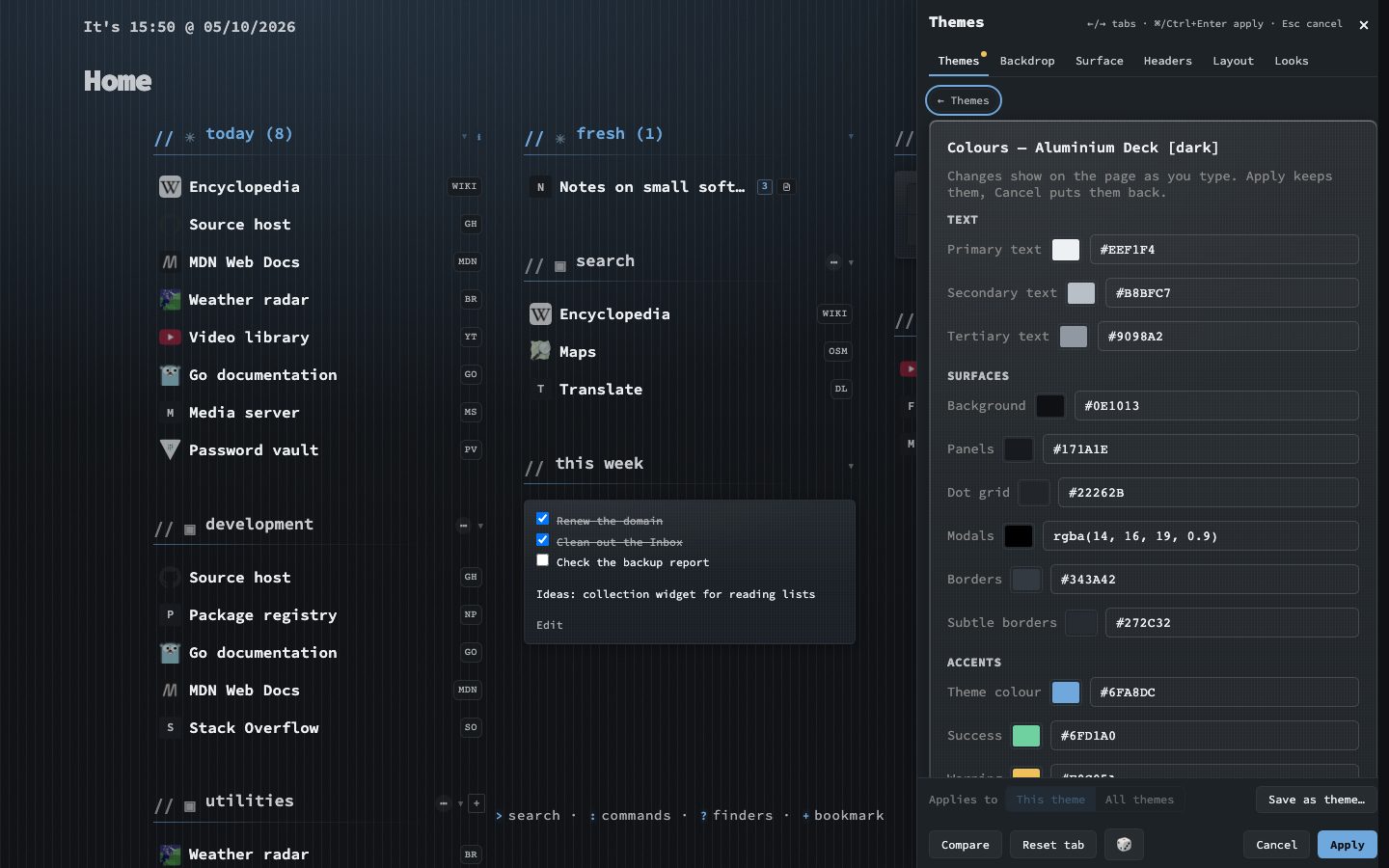Click the Apply button
Screen dimensions: 1389x868
[x=1347, y=845]
